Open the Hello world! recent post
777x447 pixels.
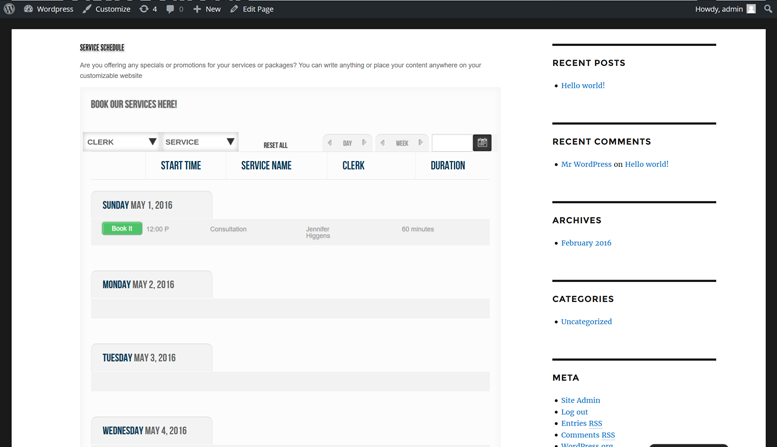[x=583, y=85]
